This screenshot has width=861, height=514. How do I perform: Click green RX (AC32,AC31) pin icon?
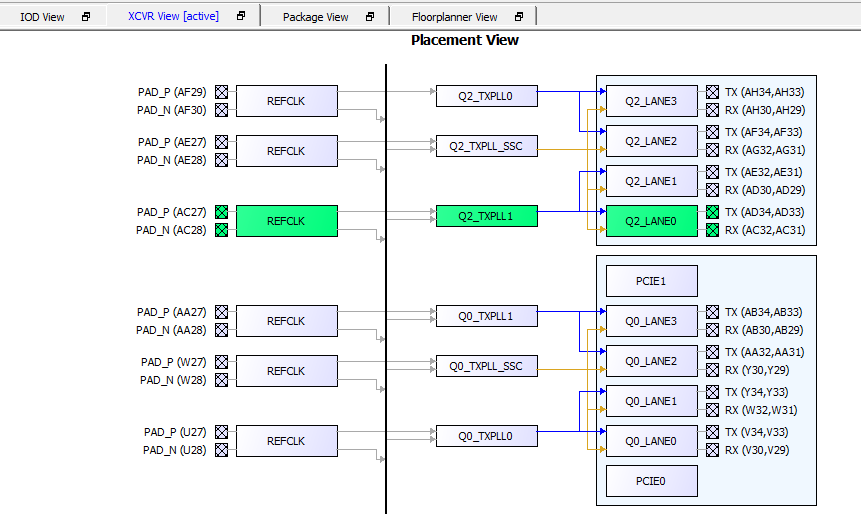(712, 230)
